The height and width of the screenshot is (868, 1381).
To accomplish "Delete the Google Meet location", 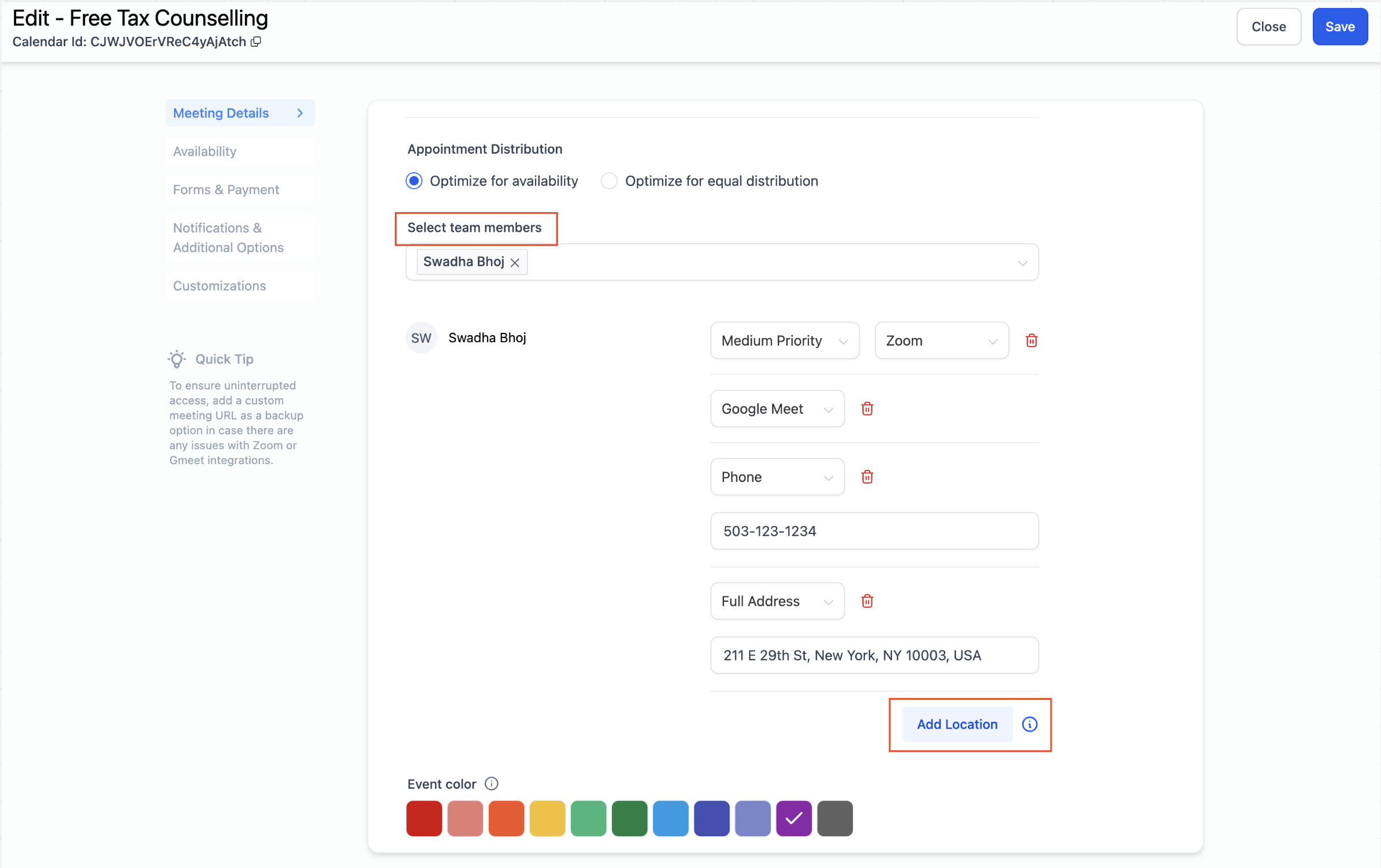I will [867, 409].
